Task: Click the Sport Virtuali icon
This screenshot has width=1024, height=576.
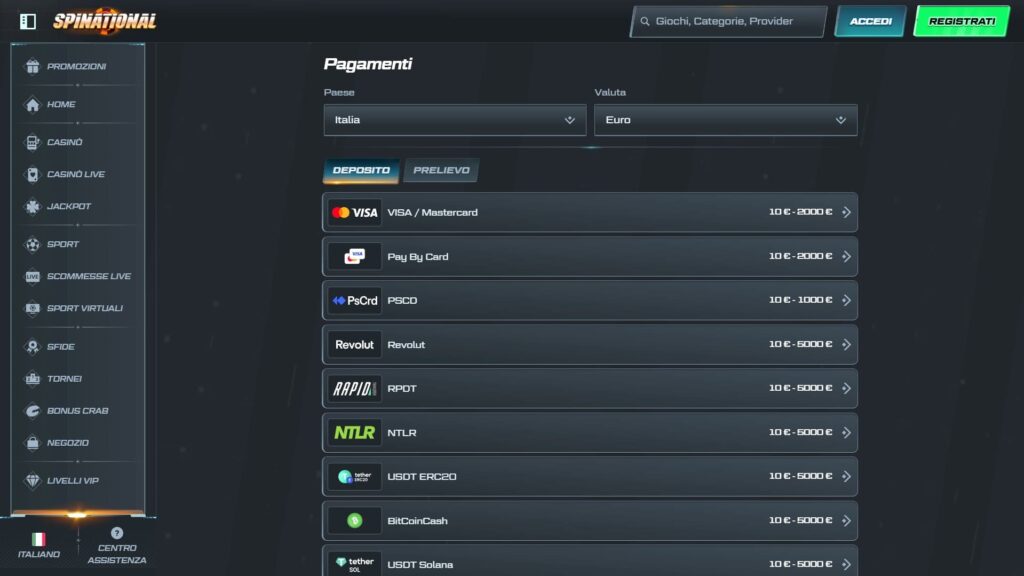Action: (x=32, y=308)
